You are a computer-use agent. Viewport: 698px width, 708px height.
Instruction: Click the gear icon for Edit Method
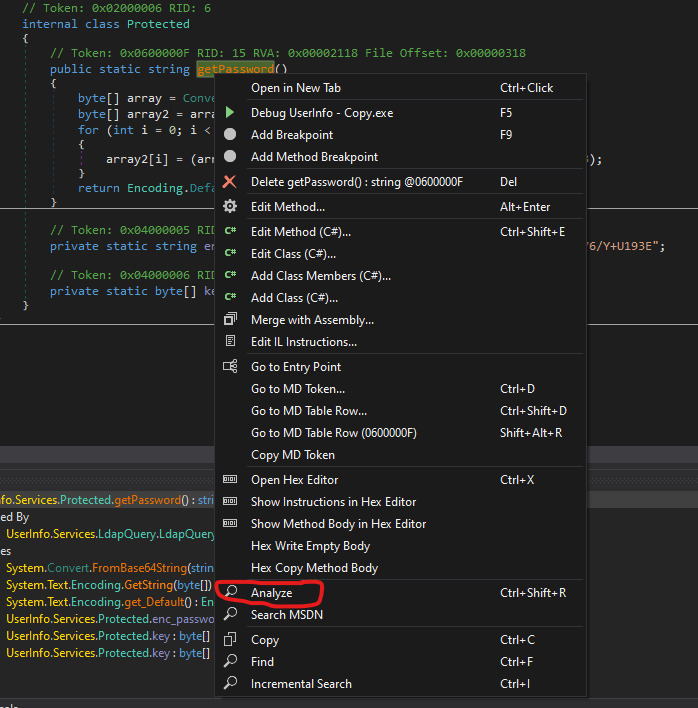click(x=230, y=206)
